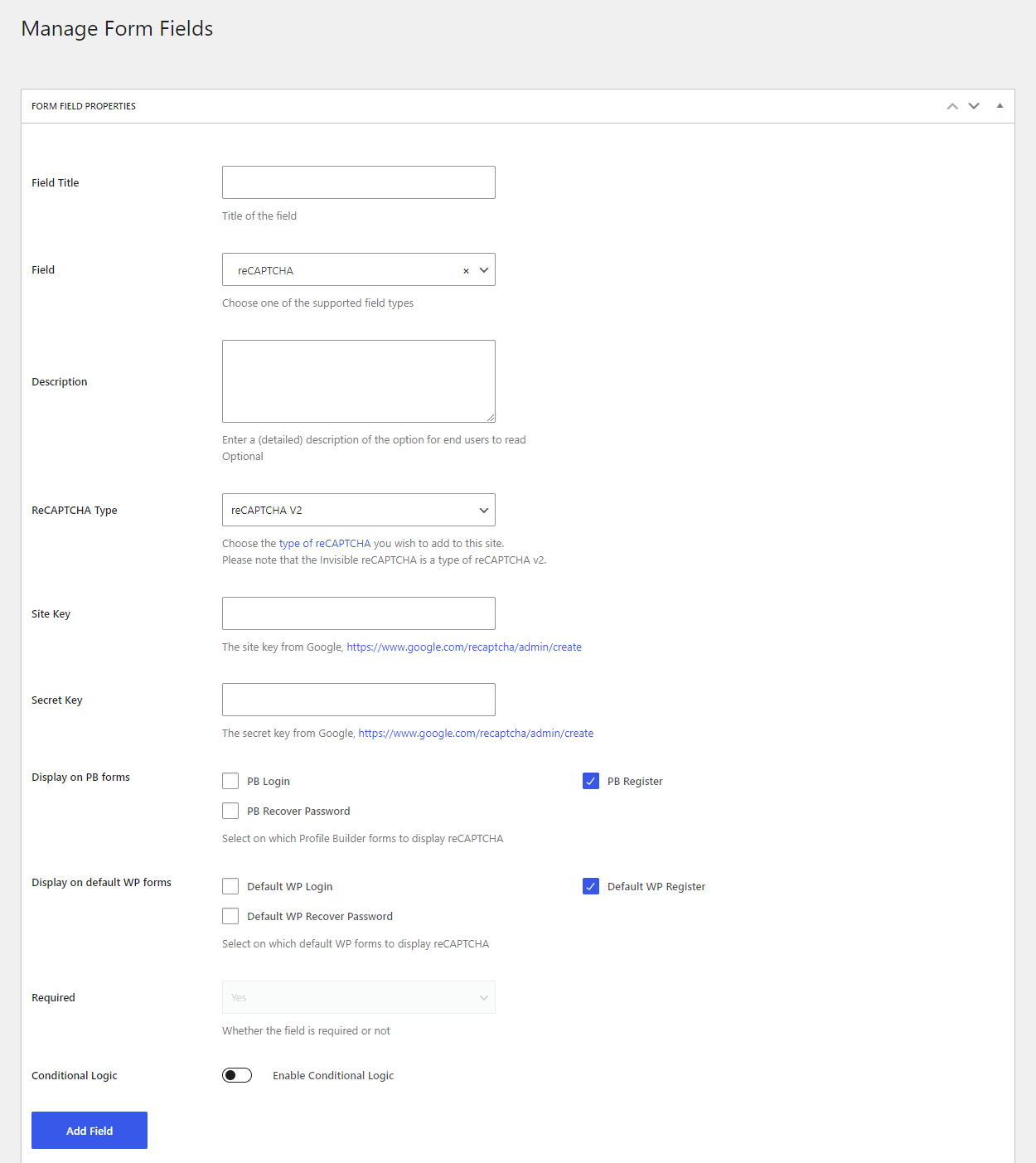
Task: Check the Default WP Login checkbox
Action: 230,886
